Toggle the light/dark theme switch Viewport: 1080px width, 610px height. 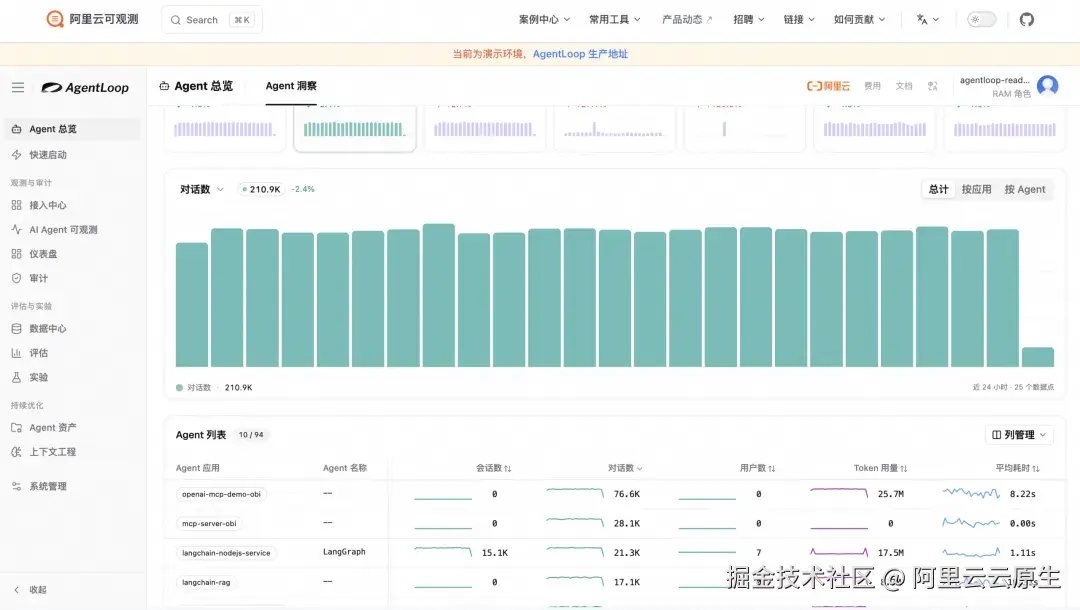pyautogui.click(x=982, y=19)
